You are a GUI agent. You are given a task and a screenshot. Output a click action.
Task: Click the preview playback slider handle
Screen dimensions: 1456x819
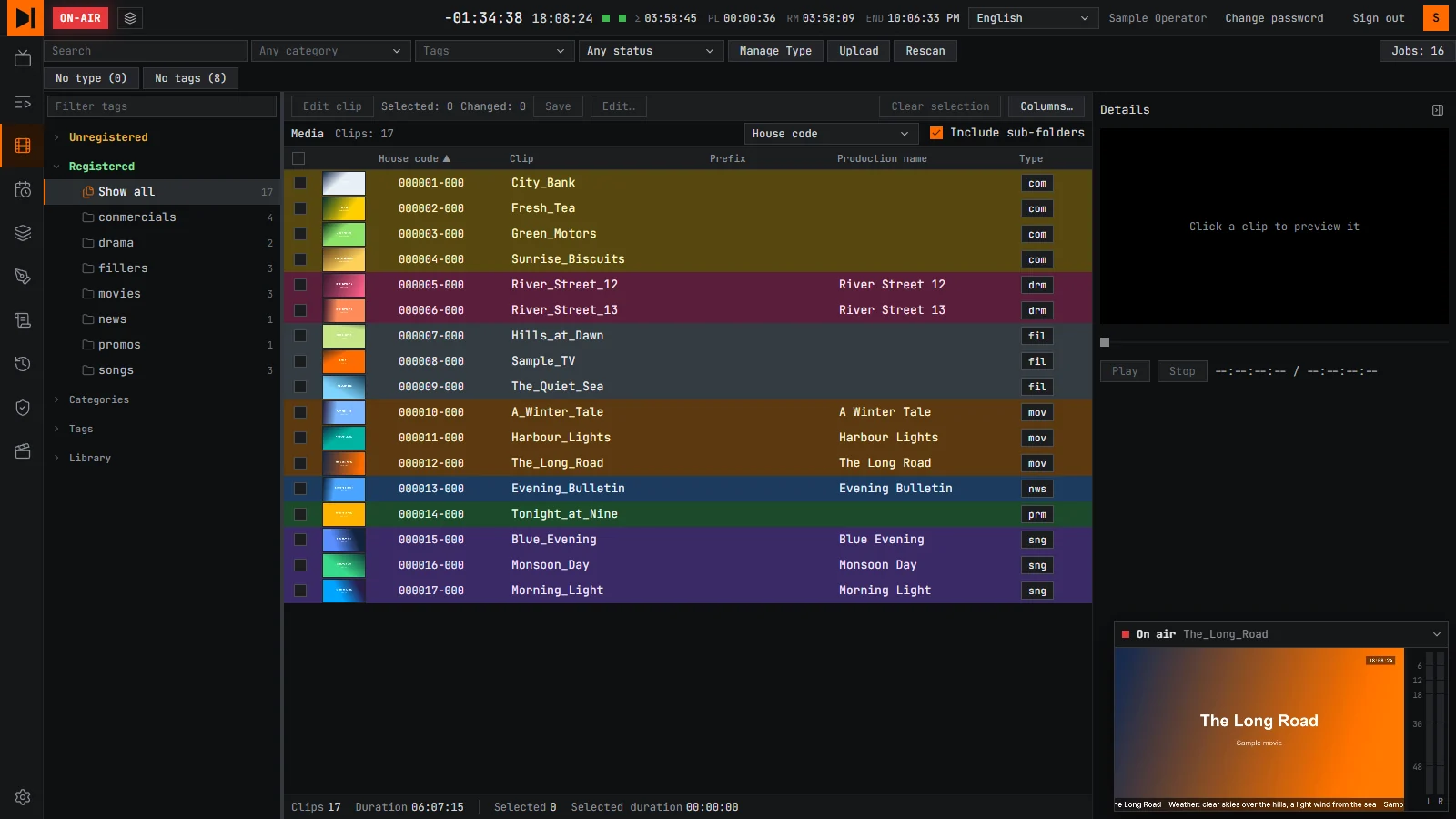(1105, 342)
